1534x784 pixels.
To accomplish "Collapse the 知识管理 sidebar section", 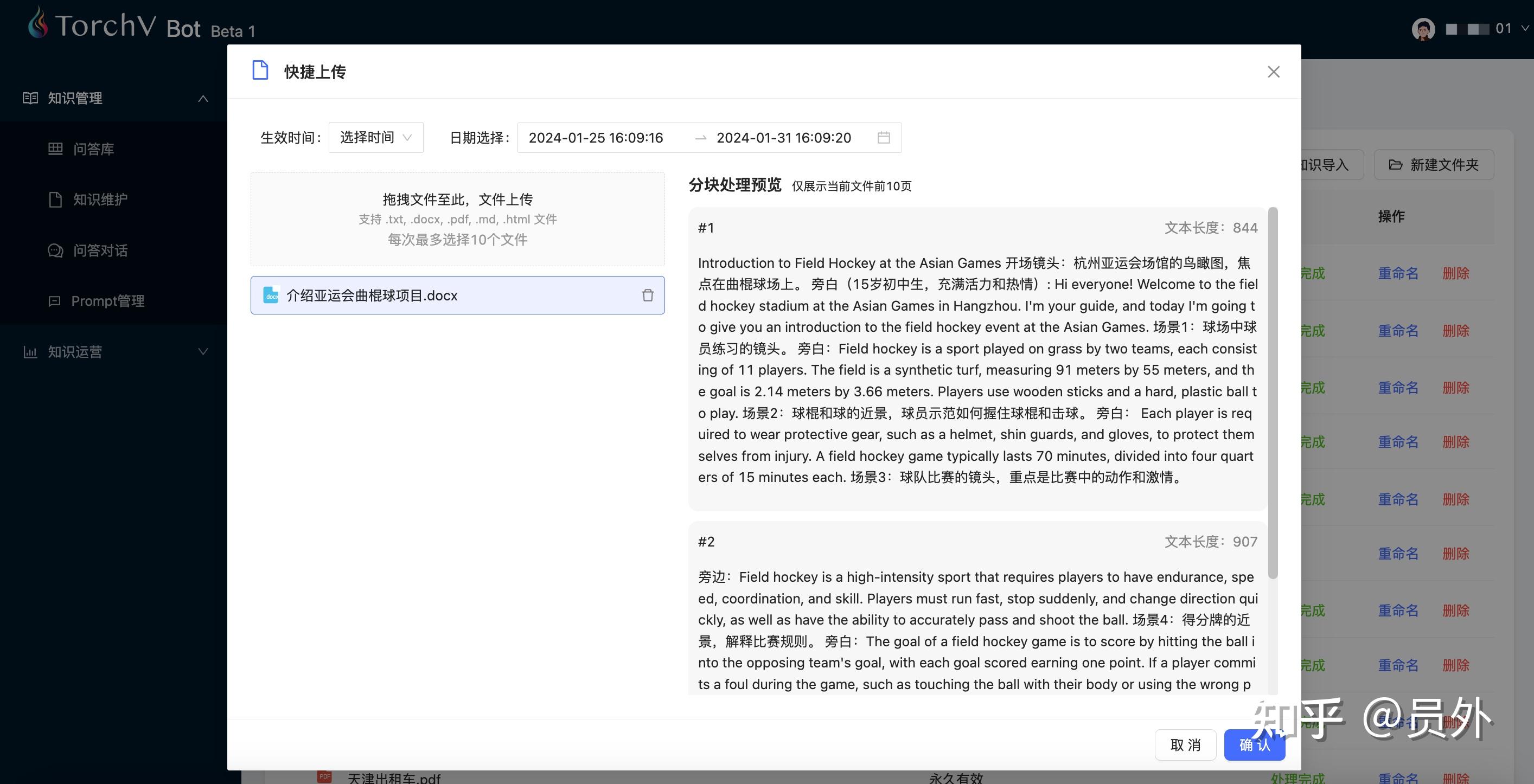I will 202,98.
